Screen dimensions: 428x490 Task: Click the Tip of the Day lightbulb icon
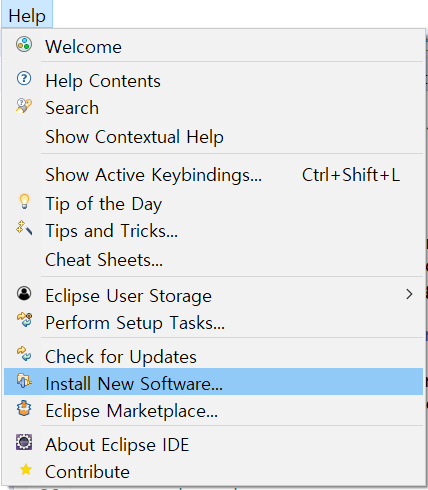24,202
